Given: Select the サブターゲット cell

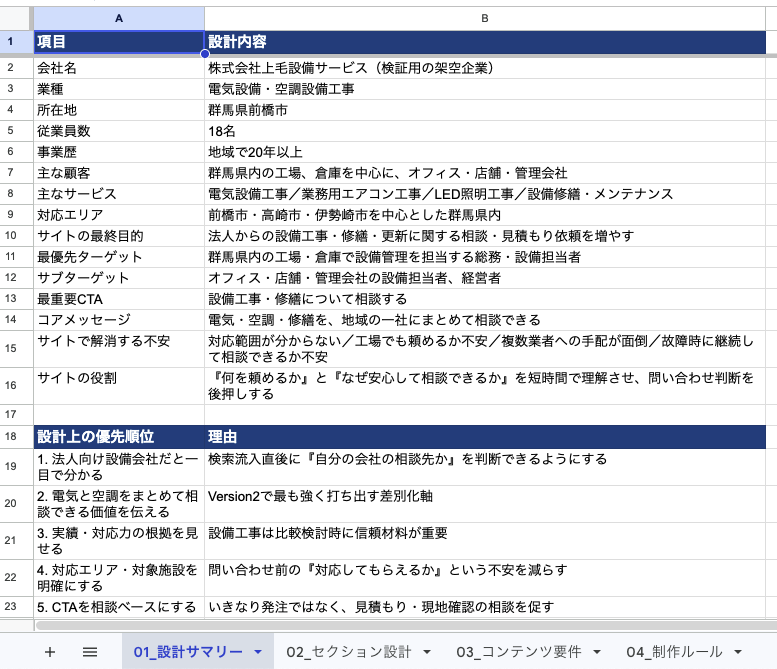Looking at the screenshot, I should tap(119, 278).
